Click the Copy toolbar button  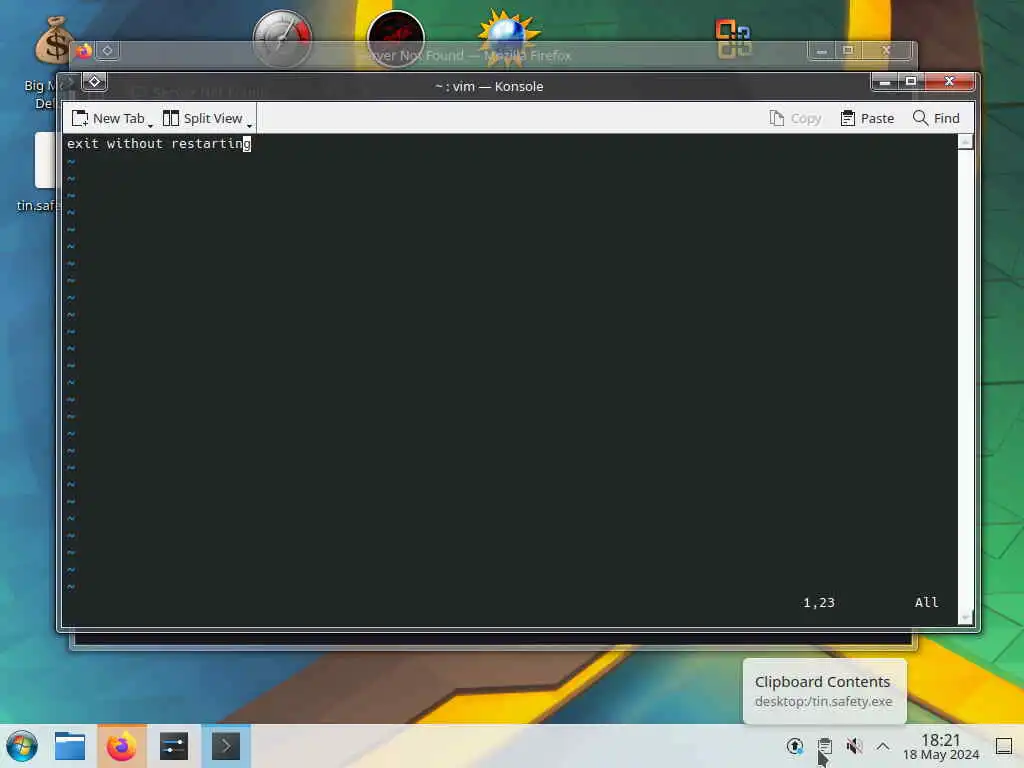(795, 118)
